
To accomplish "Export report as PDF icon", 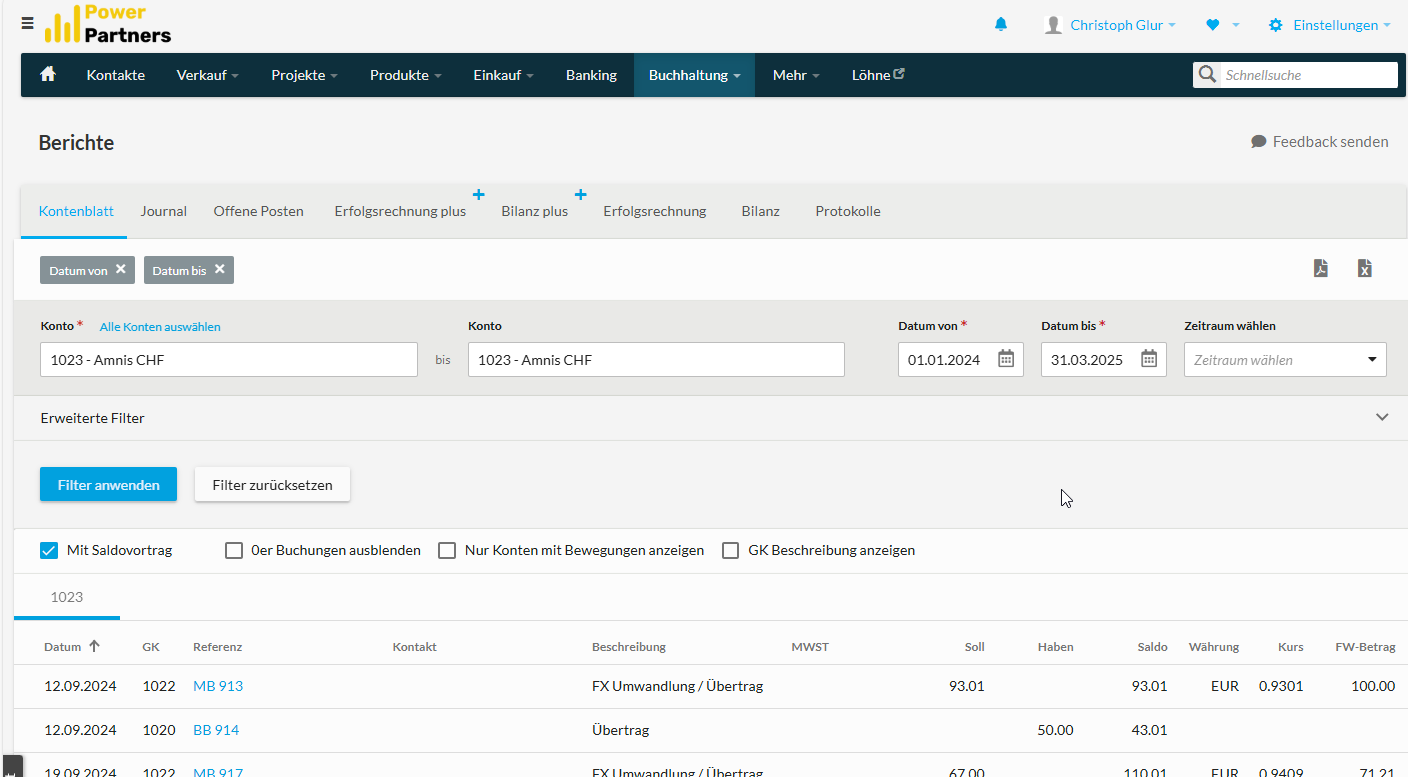I will click(x=1321, y=268).
